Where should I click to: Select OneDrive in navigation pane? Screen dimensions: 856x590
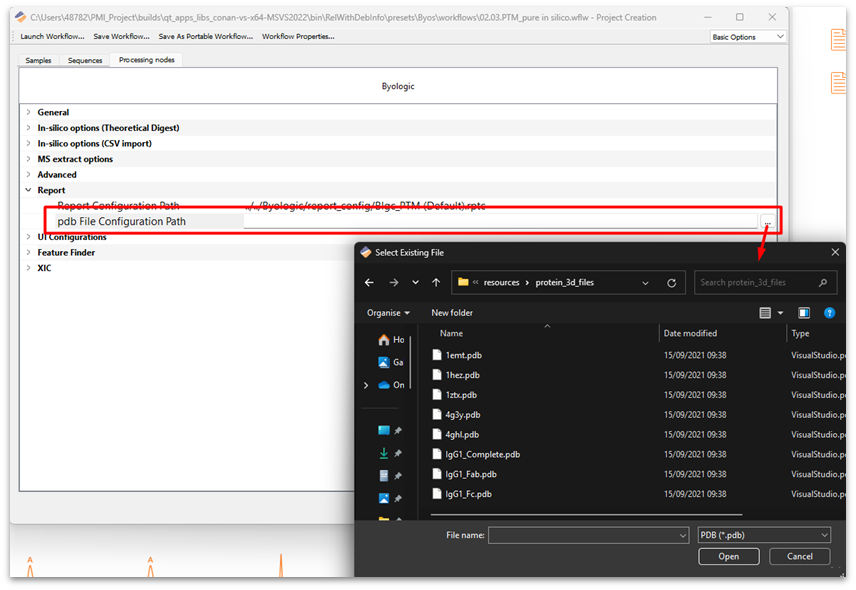tap(391, 385)
